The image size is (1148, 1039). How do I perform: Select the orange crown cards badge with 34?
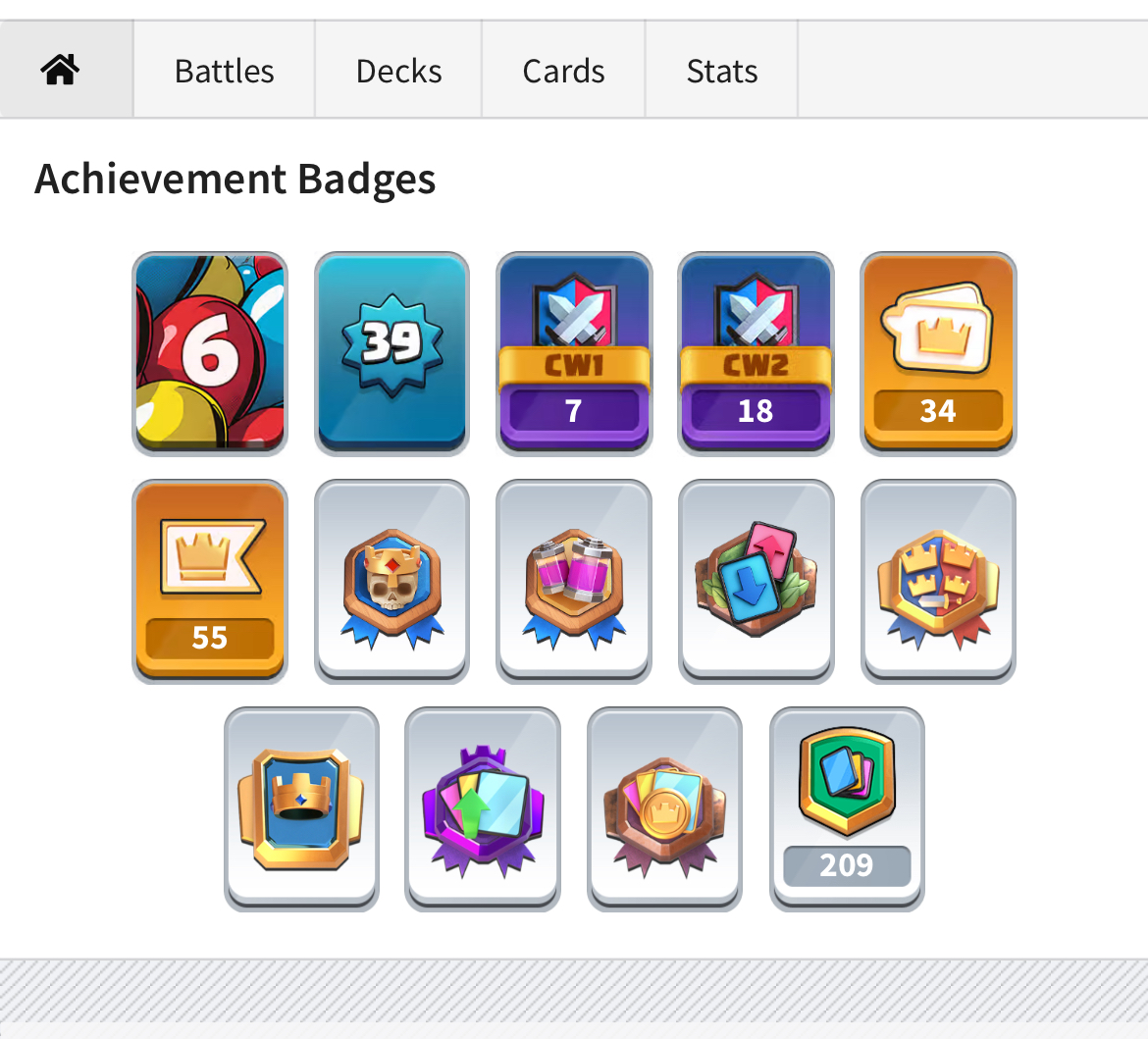[938, 353]
